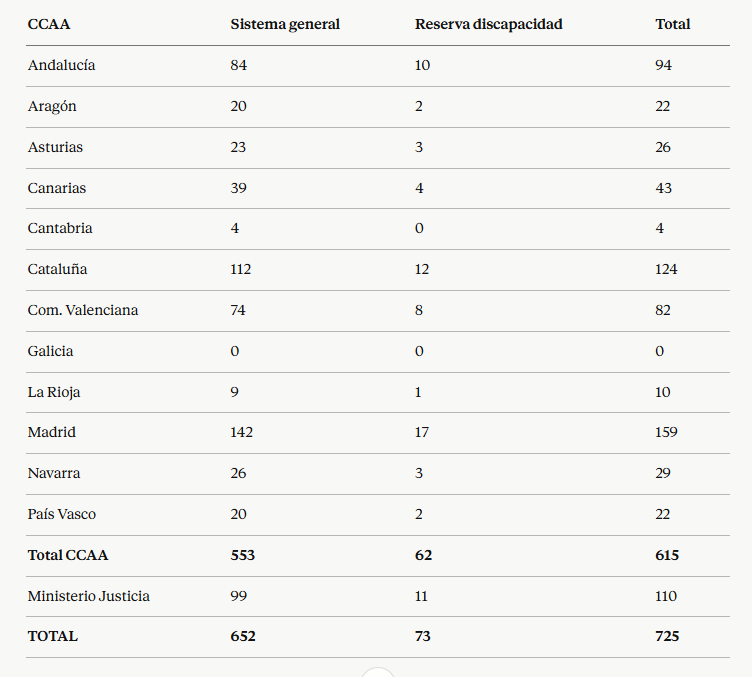Select the Cantabria row label
752x677 pixels.
click(x=60, y=228)
